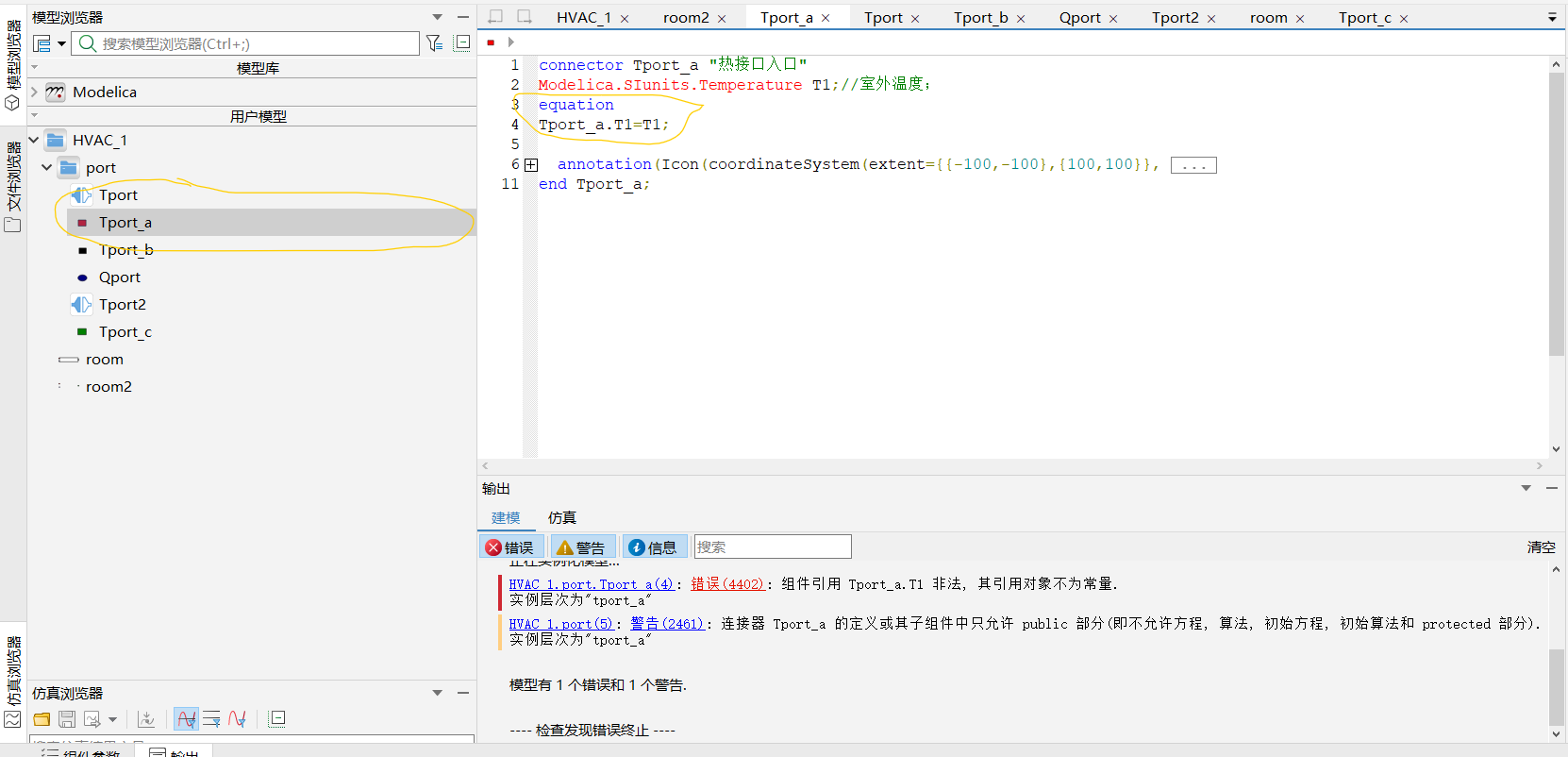
Task: Click the model browser filter icon
Action: coord(434,43)
